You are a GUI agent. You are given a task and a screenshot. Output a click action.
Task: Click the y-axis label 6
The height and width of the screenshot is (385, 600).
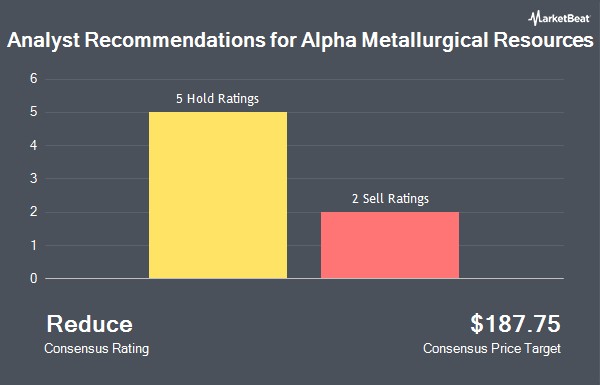pos(34,79)
